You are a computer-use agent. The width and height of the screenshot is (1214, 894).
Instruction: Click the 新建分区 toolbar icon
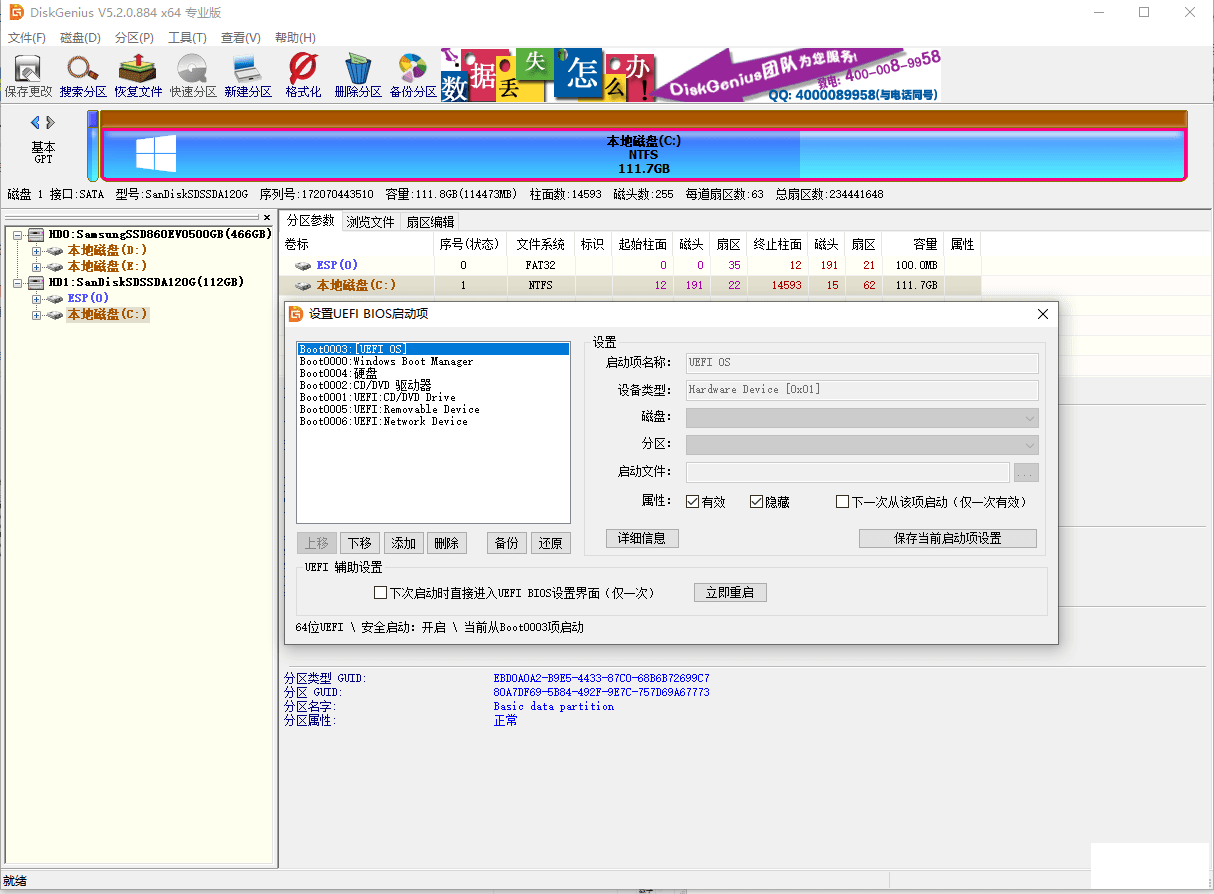247,76
